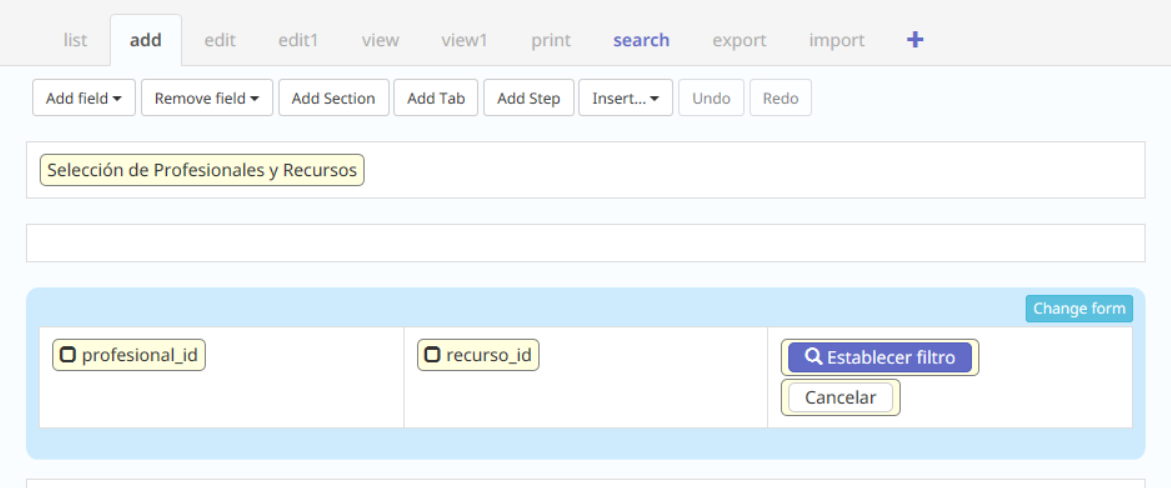Click the Undo button
This screenshot has height=488, width=1171.
tap(711, 98)
